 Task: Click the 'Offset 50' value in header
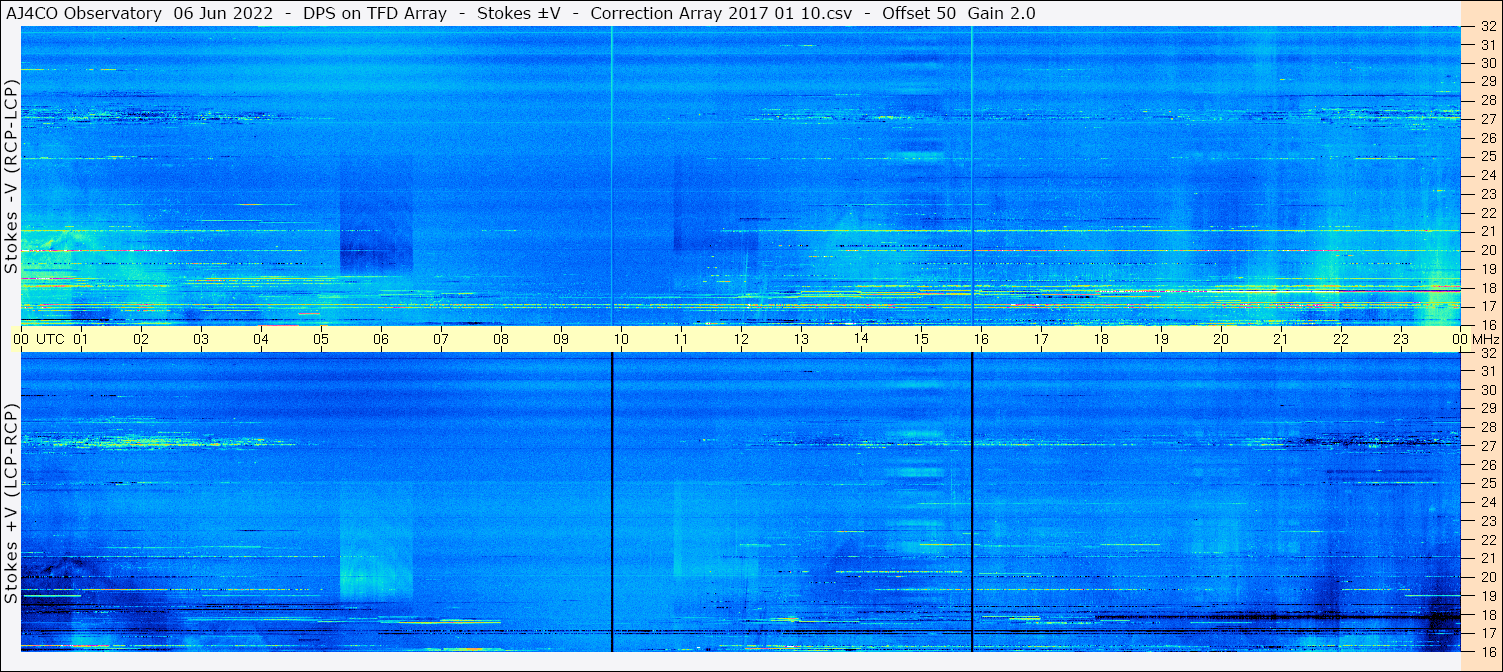tap(919, 13)
